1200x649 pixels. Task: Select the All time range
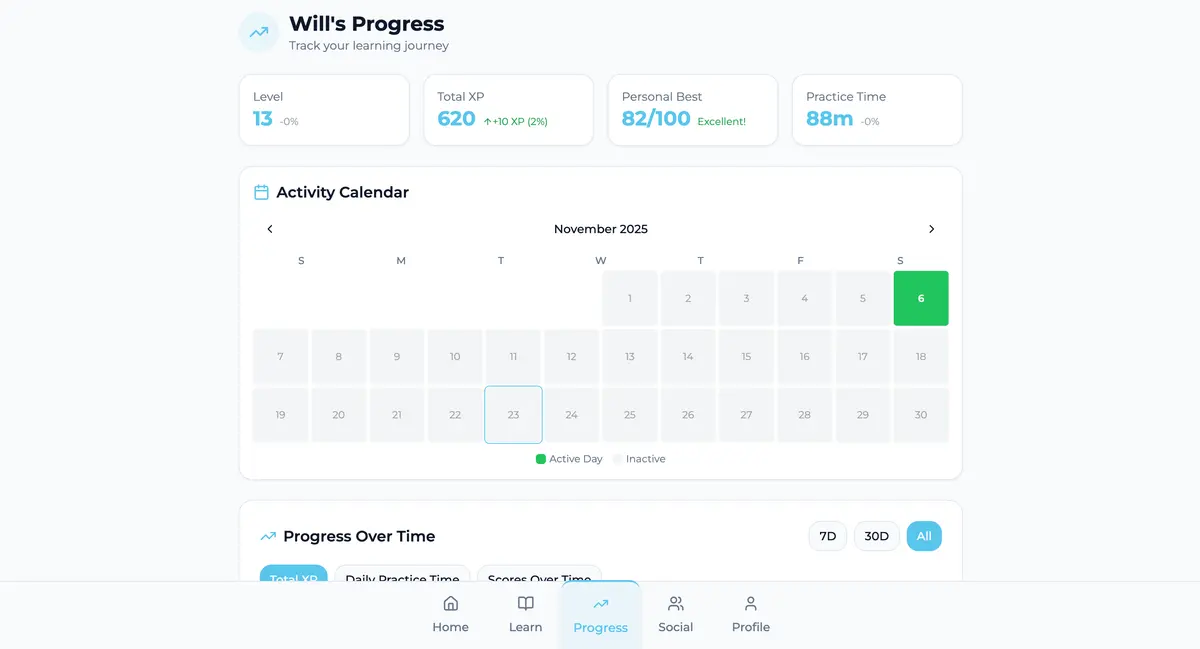pyautogui.click(x=924, y=536)
